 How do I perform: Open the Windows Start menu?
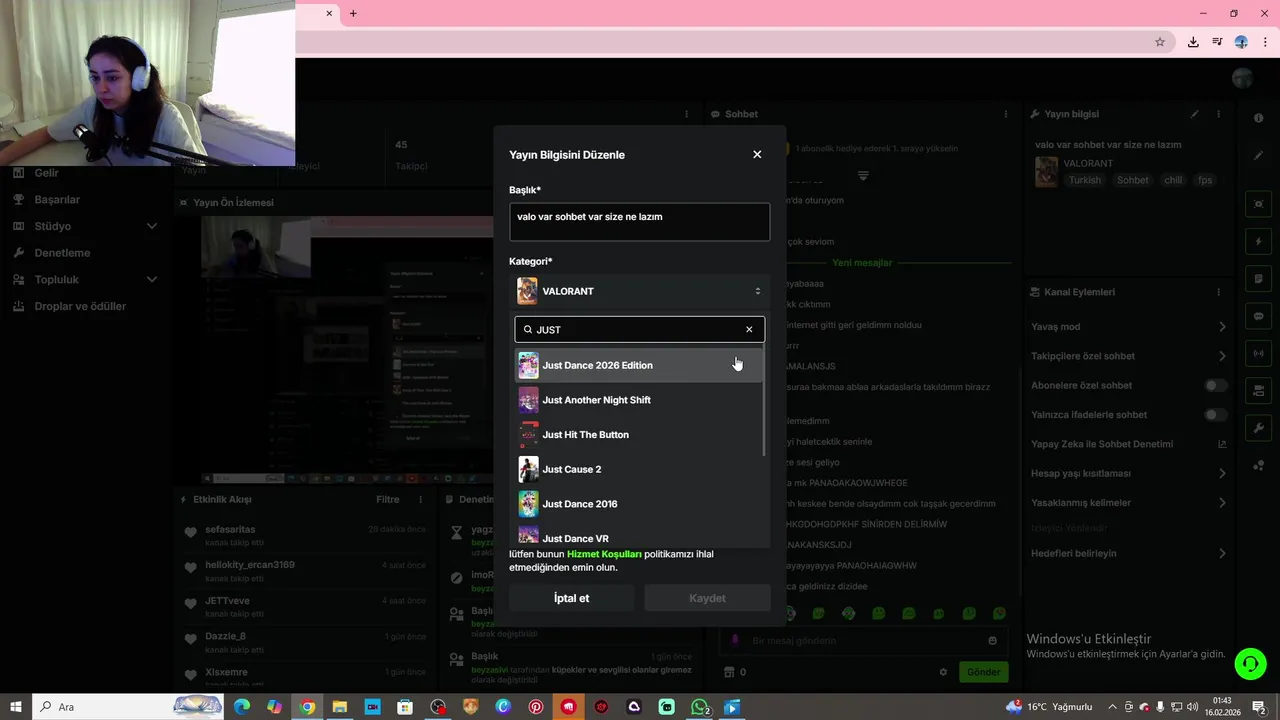[x=16, y=707]
